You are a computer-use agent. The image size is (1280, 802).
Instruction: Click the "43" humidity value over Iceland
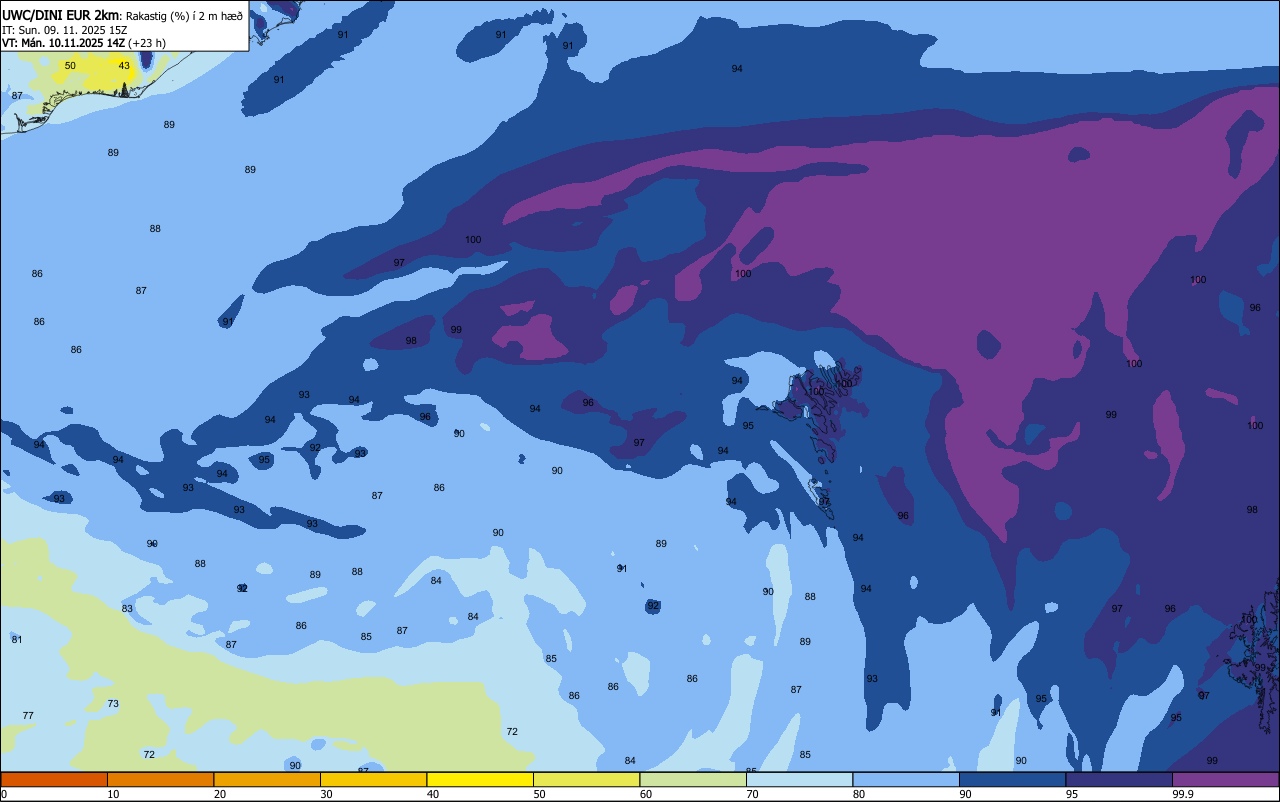coord(124,66)
